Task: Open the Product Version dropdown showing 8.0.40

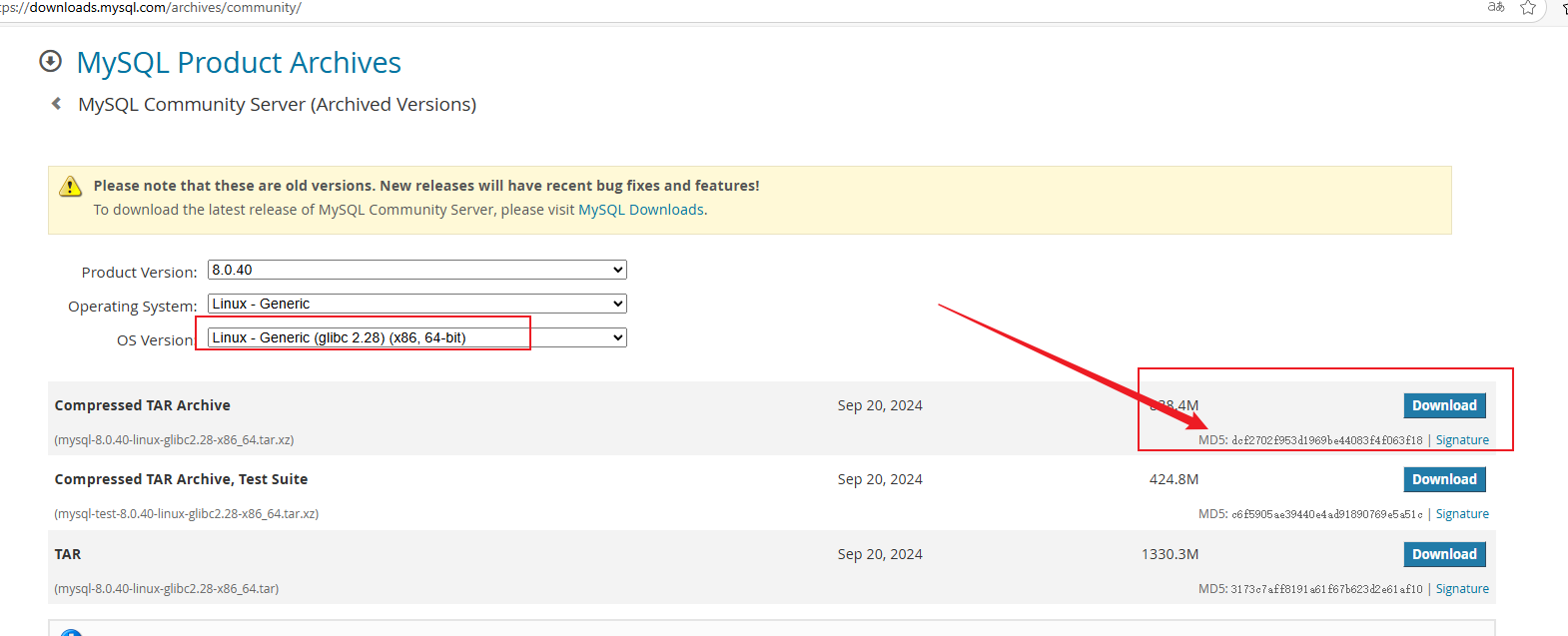Action: 417,270
